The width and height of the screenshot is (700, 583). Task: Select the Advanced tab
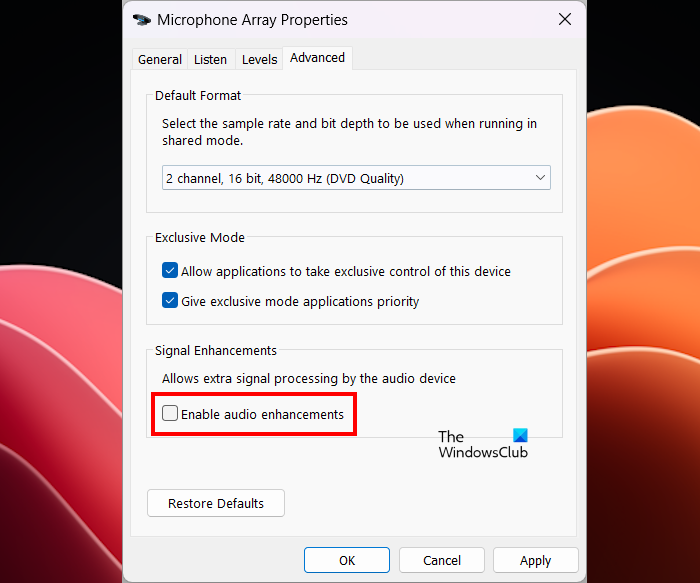[317, 58]
